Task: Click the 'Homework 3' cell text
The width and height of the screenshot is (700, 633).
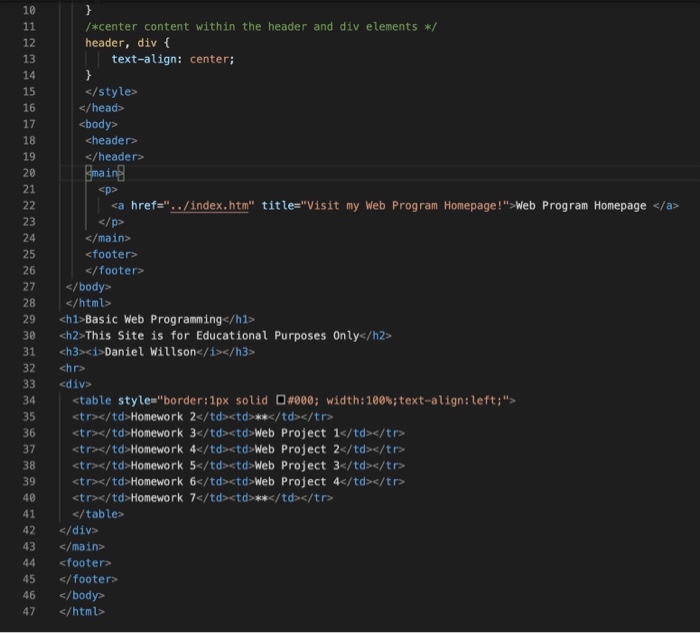Action: (163, 433)
